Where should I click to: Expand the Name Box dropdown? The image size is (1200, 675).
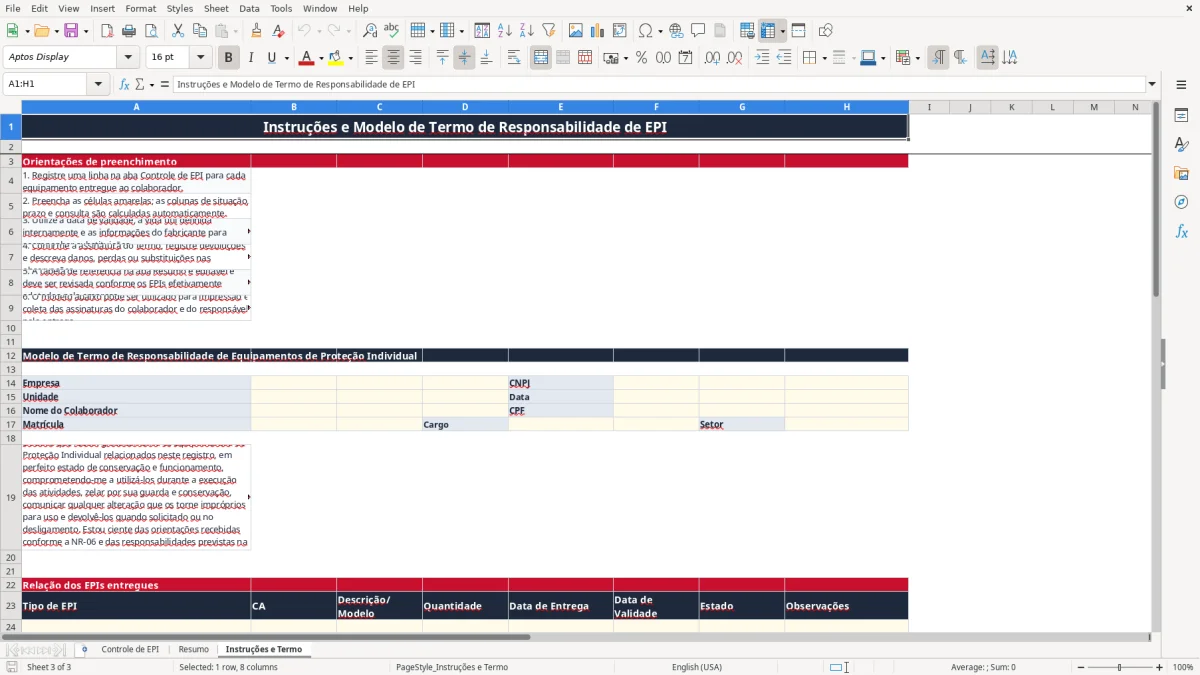(98, 84)
